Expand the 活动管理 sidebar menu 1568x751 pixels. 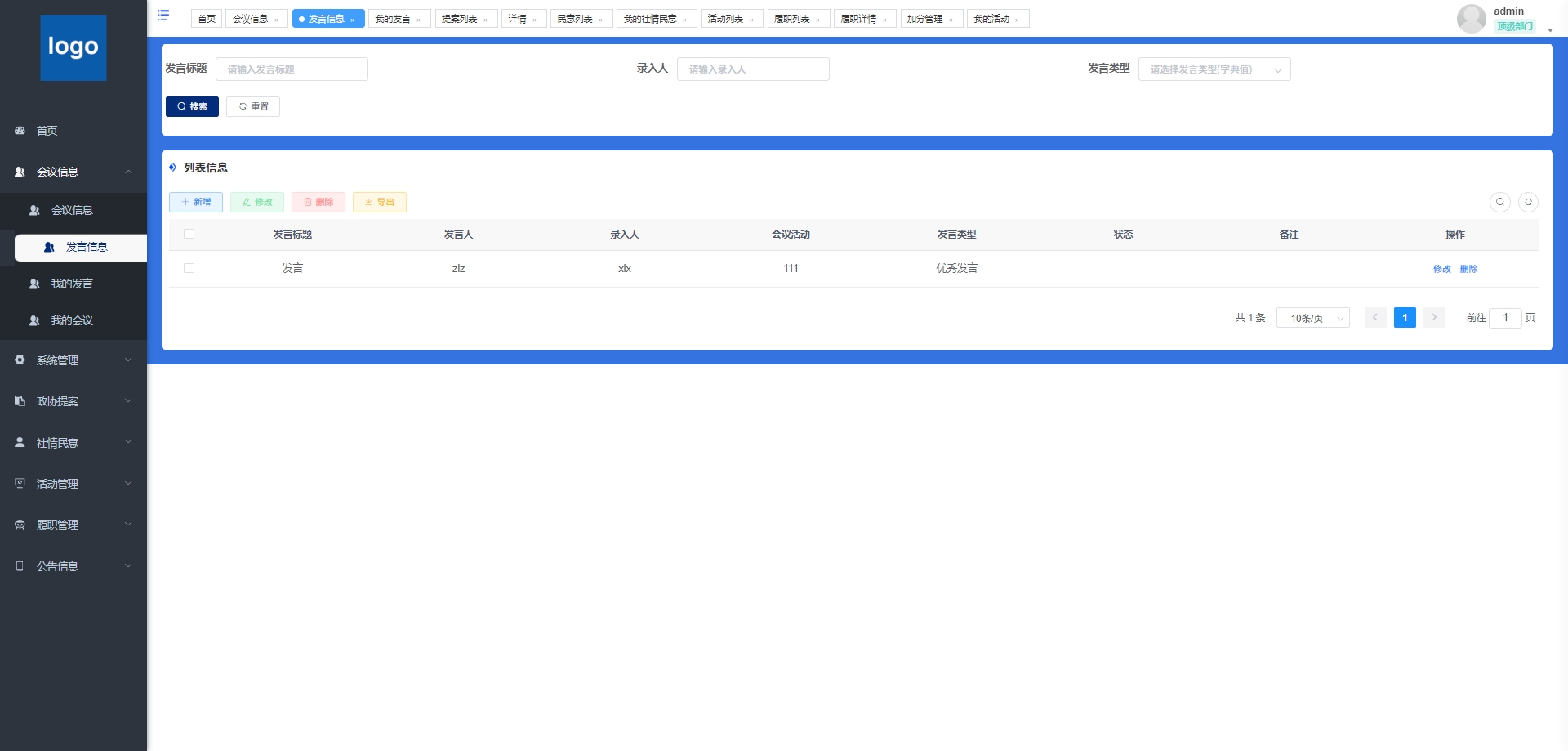coord(73,484)
